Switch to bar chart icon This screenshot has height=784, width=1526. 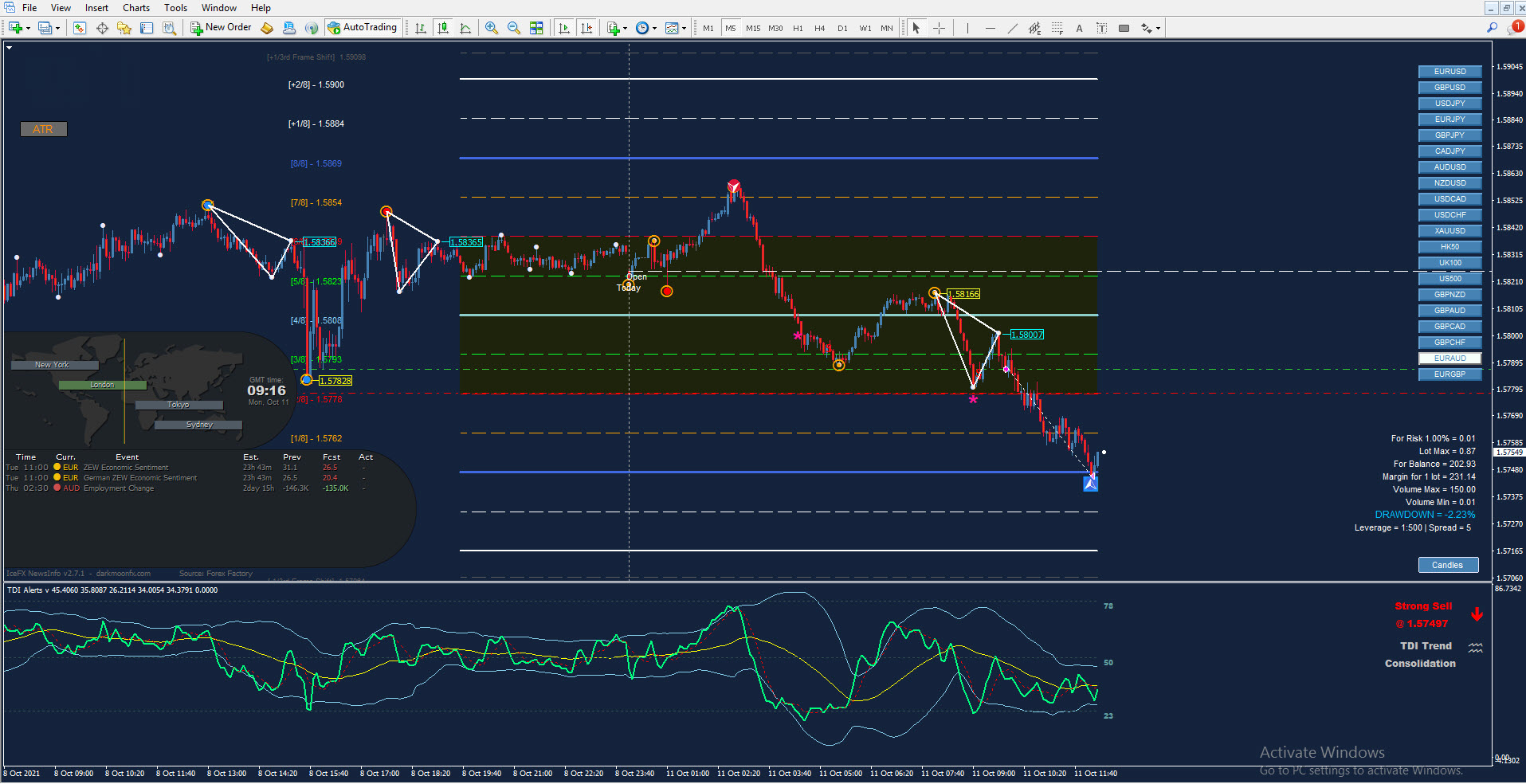[x=421, y=28]
